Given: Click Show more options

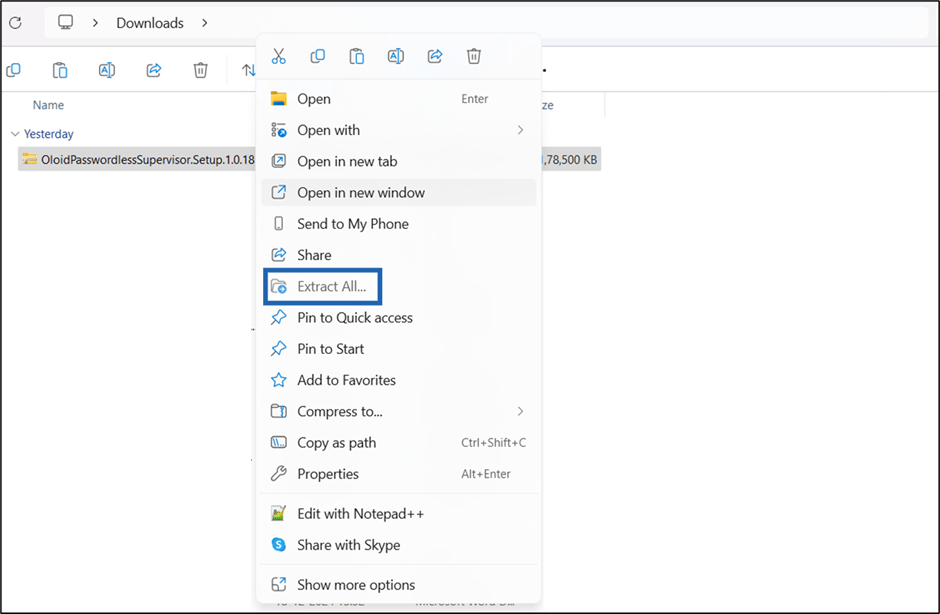Looking at the screenshot, I should (x=399, y=585).
